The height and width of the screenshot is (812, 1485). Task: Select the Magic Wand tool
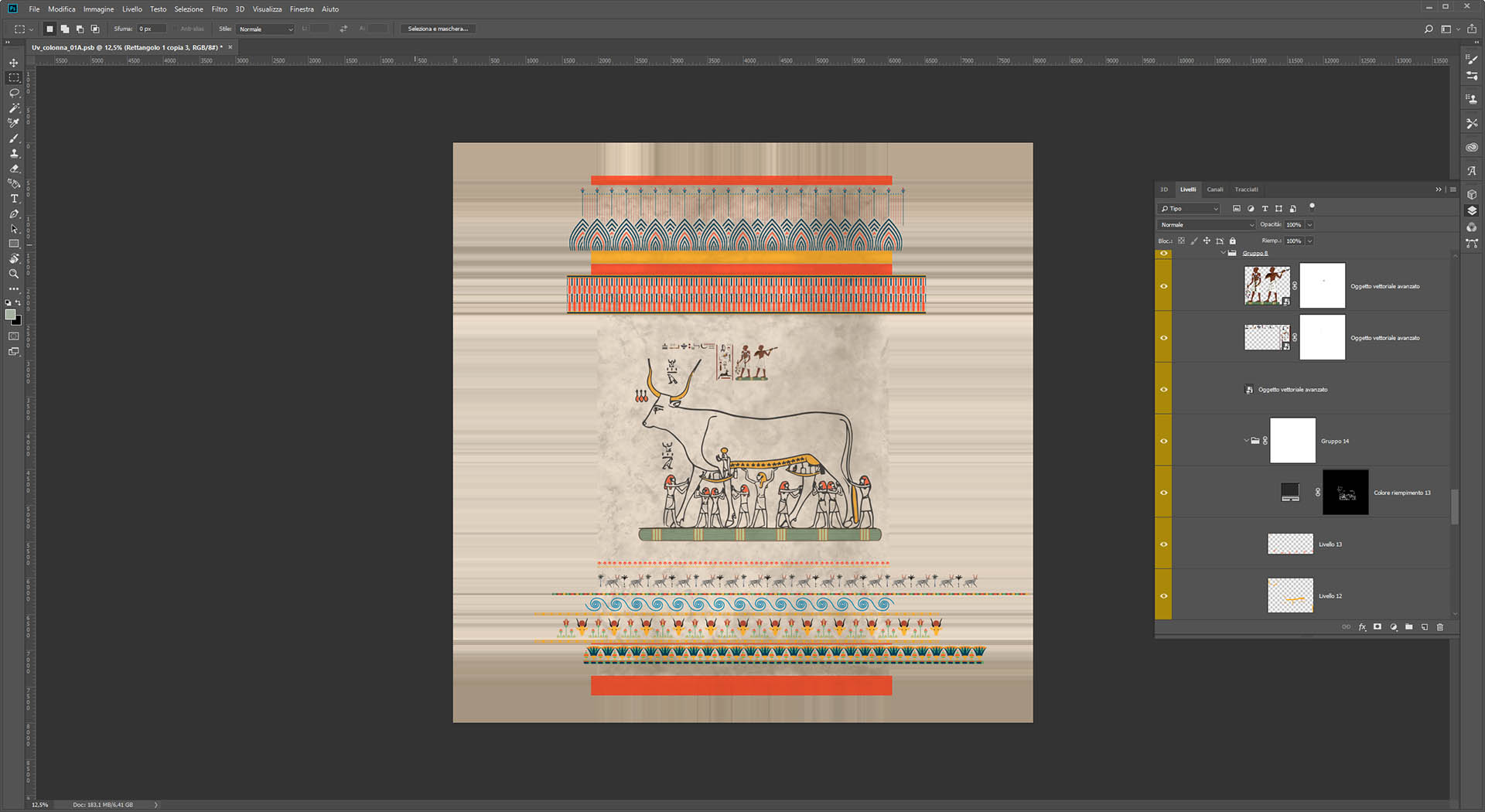[14, 108]
